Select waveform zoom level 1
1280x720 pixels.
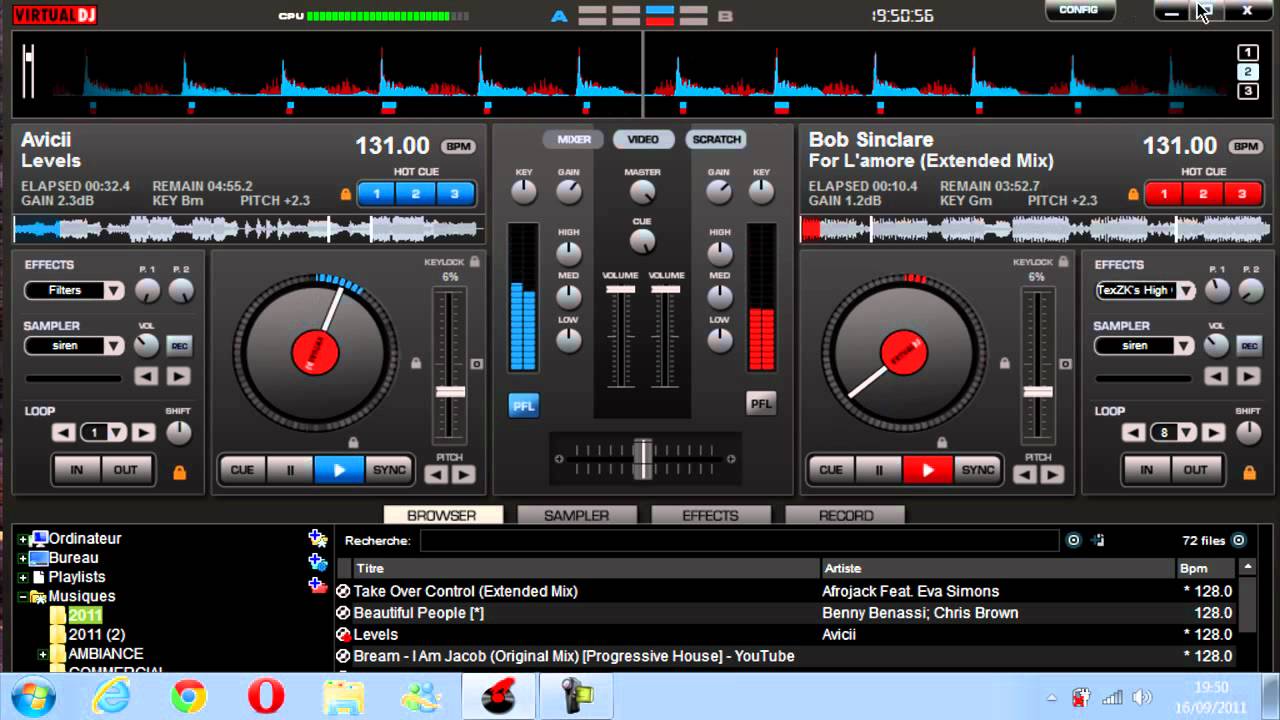(1247, 53)
